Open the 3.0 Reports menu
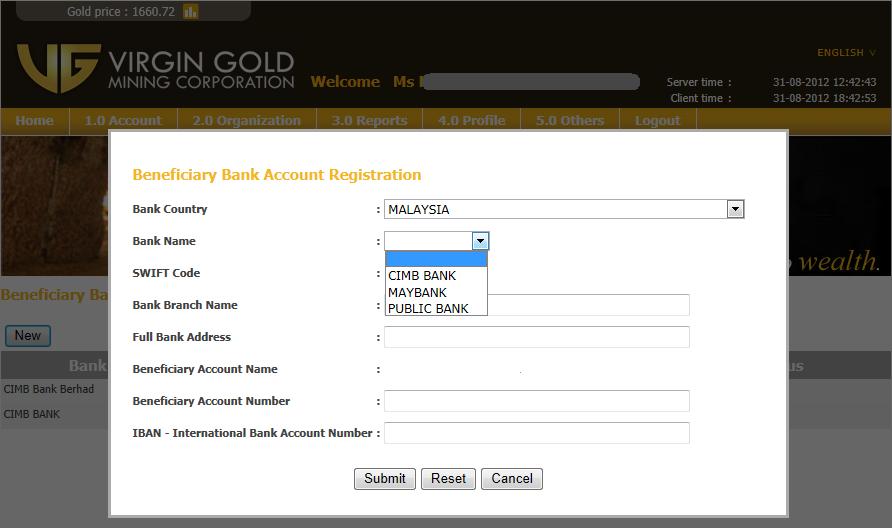This screenshot has width=892, height=528. tap(369, 121)
